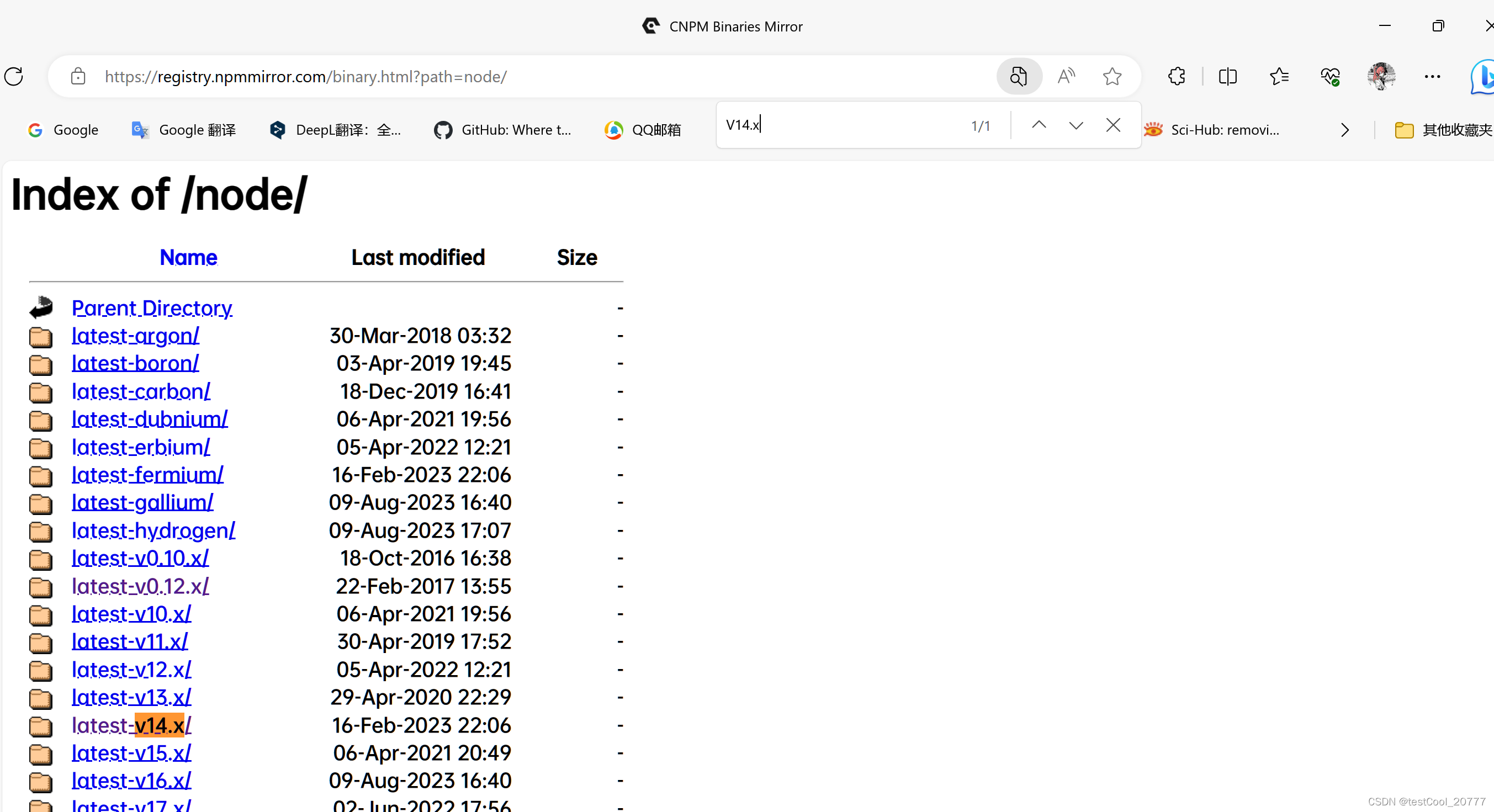The height and width of the screenshot is (812, 1494).
Task: Add page to favorites star icon
Action: [x=1112, y=77]
